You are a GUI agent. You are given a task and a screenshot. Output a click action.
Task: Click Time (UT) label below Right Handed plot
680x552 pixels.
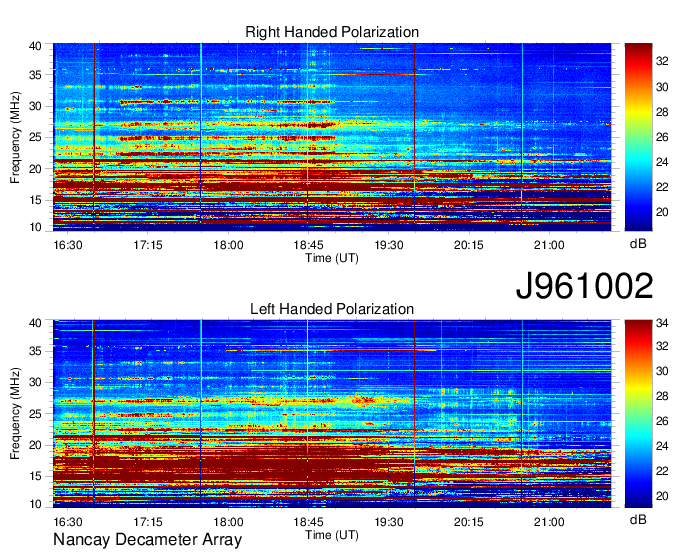point(332,258)
